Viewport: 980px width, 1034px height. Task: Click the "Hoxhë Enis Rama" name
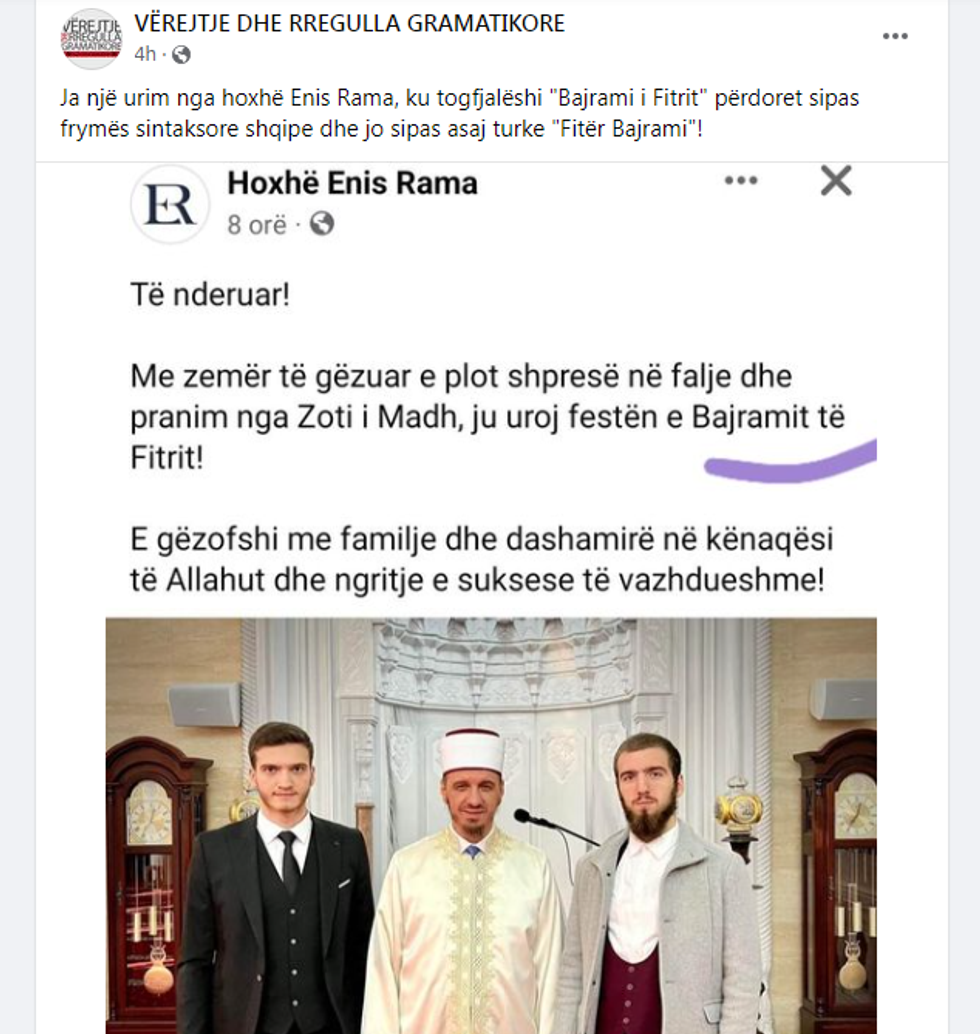pos(352,183)
